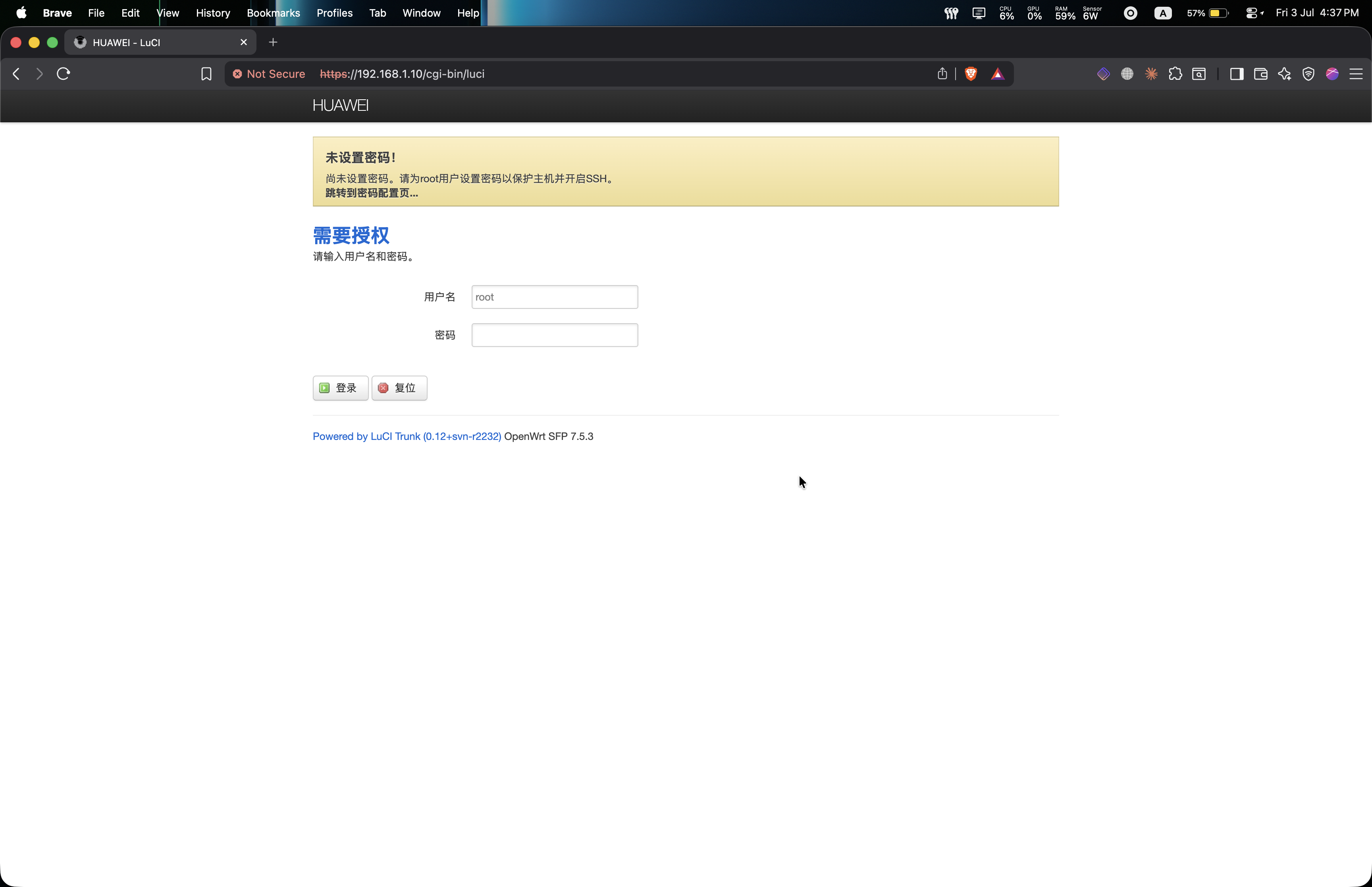
Task: Click the 需要授权 heading
Action: pos(351,235)
